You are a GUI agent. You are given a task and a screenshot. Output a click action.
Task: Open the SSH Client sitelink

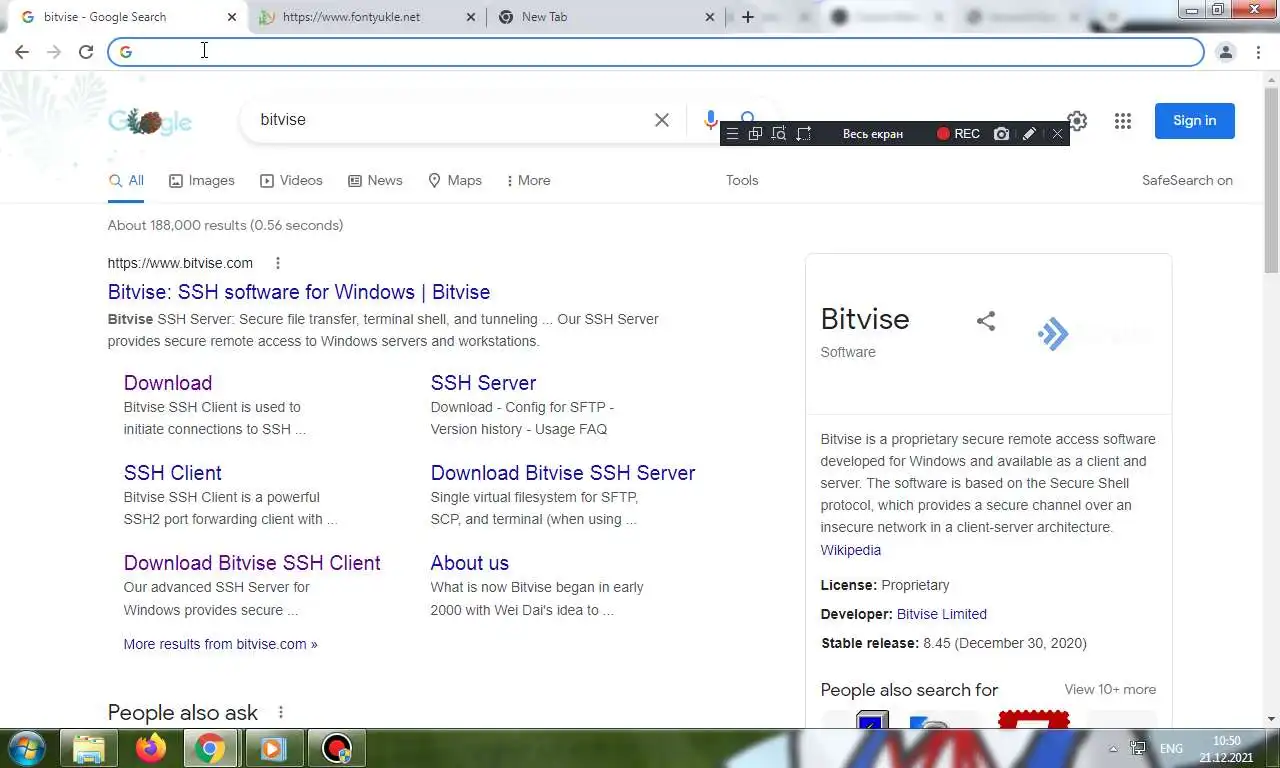coord(173,473)
